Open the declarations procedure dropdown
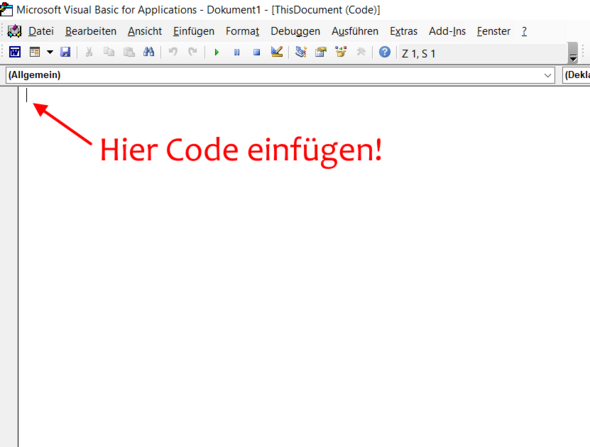This screenshot has height=447, width=590. pyautogui.click(x=576, y=75)
